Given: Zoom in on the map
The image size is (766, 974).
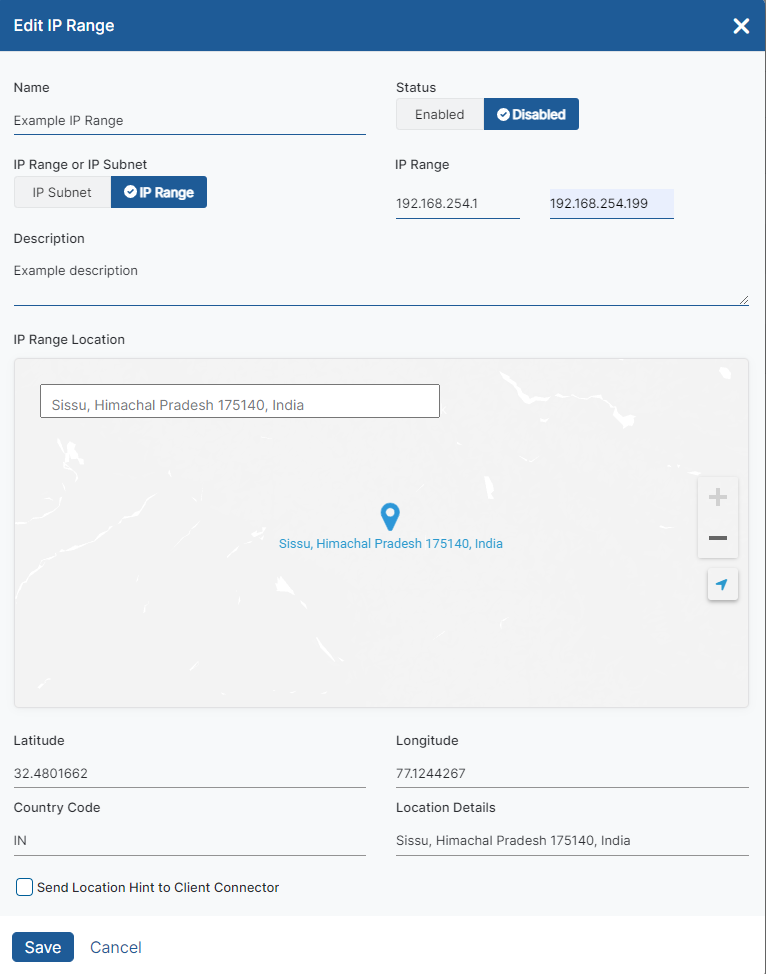Looking at the screenshot, I should pyautogui.click(x=717, y=498).
